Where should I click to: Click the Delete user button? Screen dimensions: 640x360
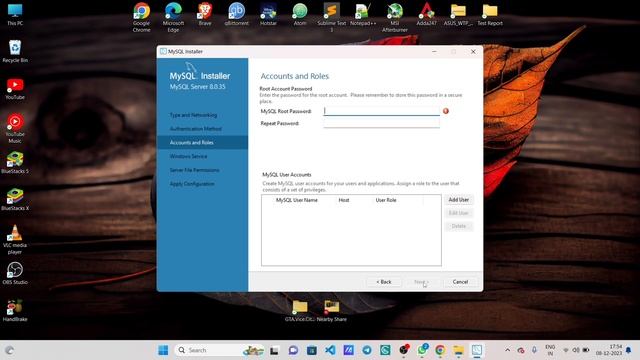(459, 226)
